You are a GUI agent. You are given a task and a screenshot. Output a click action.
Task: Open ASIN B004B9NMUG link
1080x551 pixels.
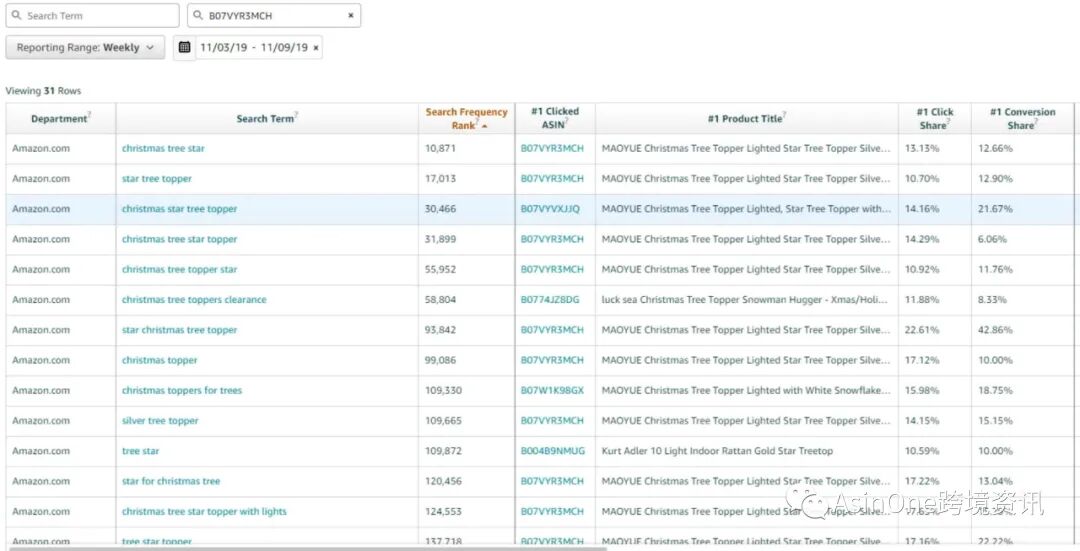[553, 451]
